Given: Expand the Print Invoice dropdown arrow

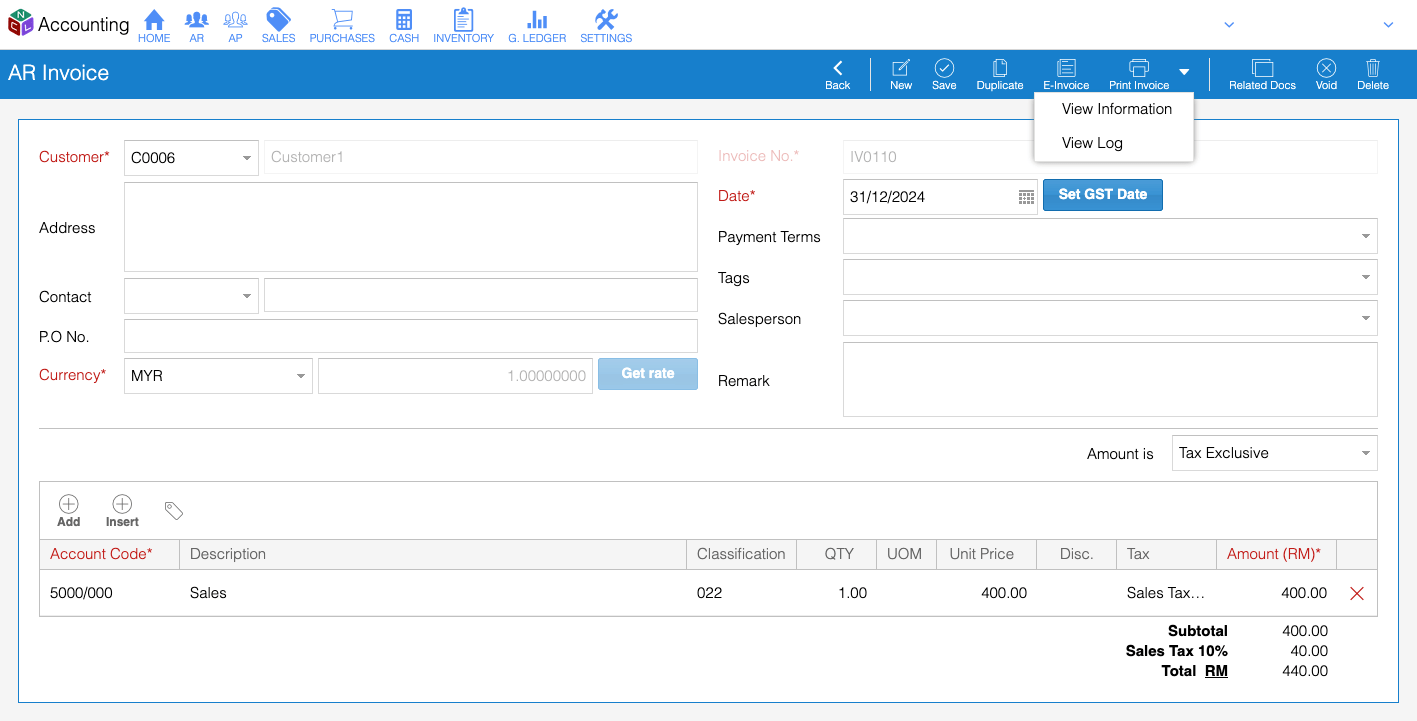Looking at the screenshot, I should [1184, 72].
